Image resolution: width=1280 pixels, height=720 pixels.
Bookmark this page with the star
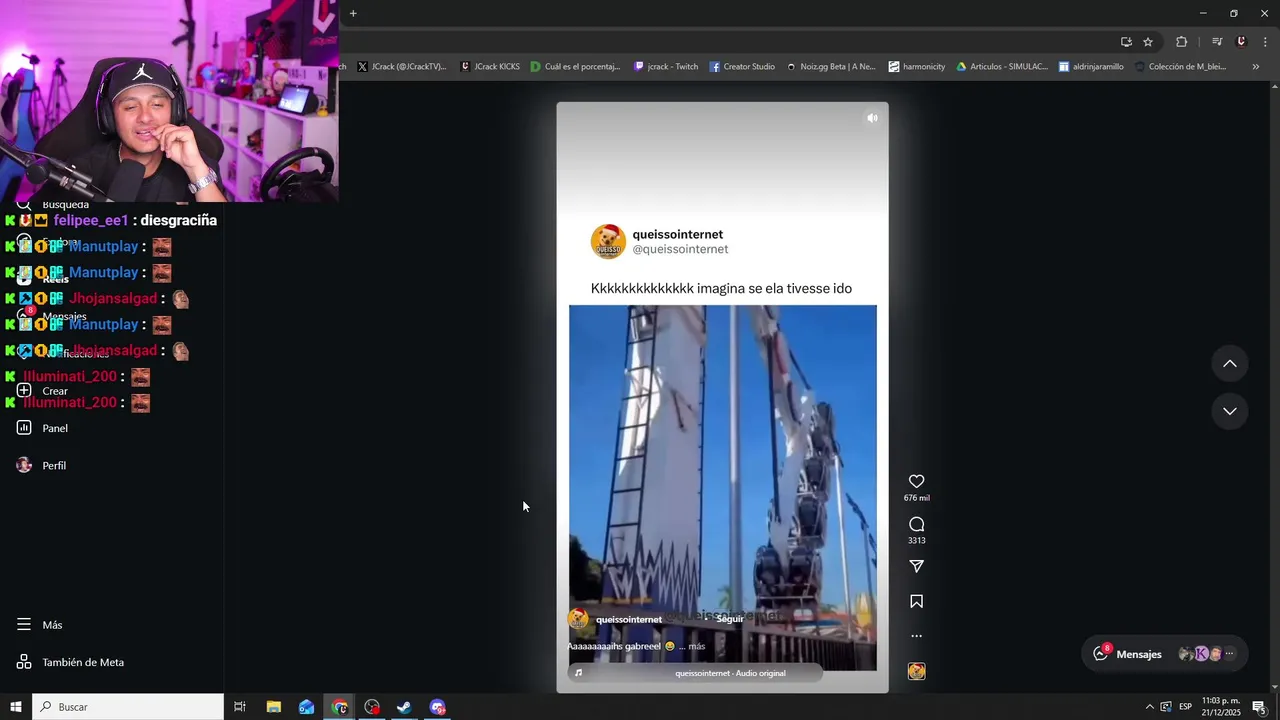(x=1148, y=42)
